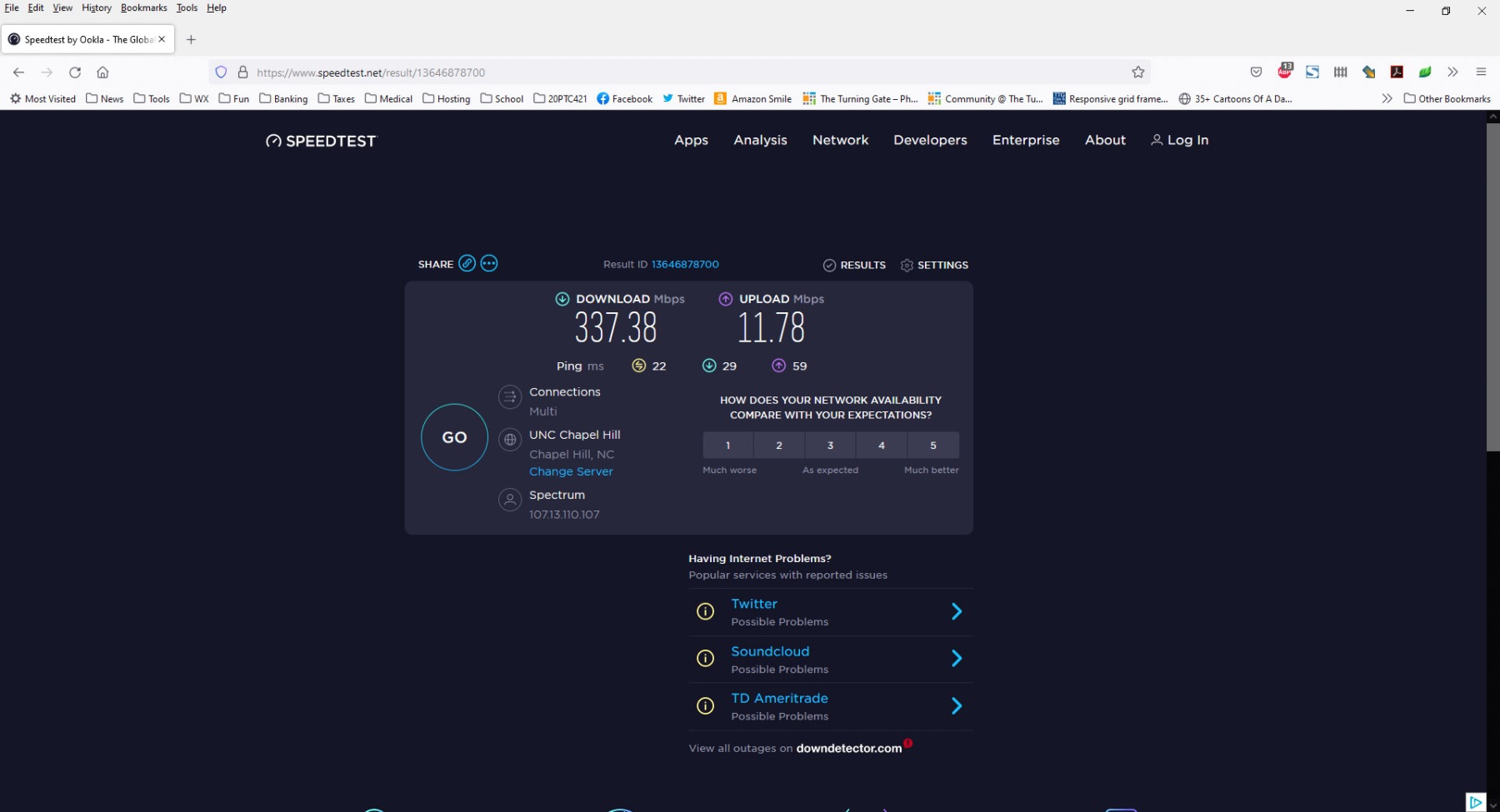Bookmark this page with the star icon
The width and height of the screenshot is (1500, 812).
click(x=1138, y=72)
